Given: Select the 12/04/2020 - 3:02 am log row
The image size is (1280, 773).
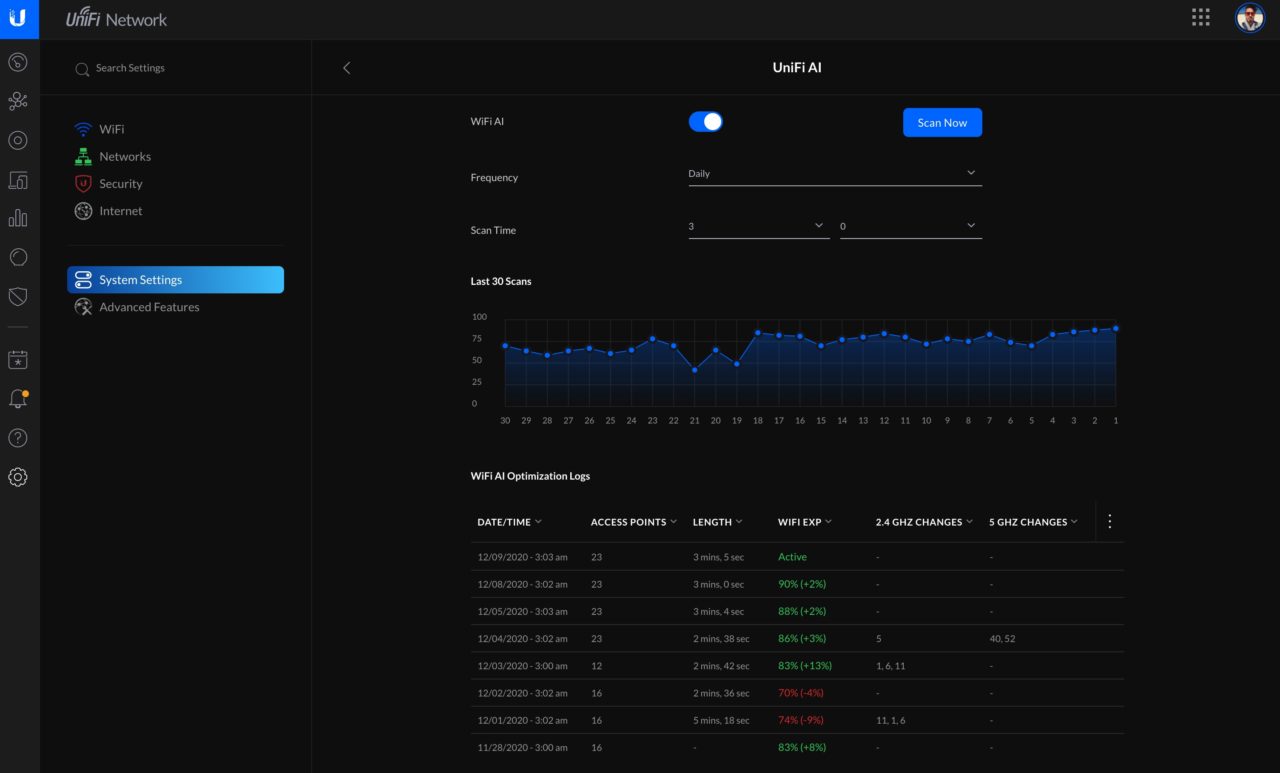Looking at the screenshot, I should click(797, 638).
